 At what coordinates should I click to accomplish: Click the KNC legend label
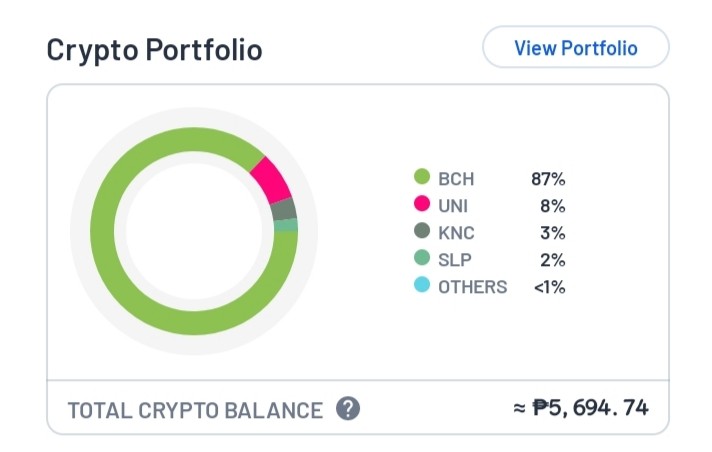(456, 233)
